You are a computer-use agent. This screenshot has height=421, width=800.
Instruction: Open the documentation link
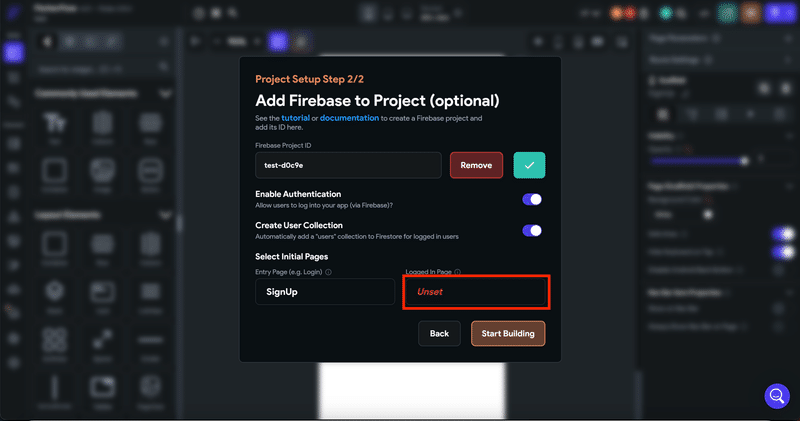[349, 118]
